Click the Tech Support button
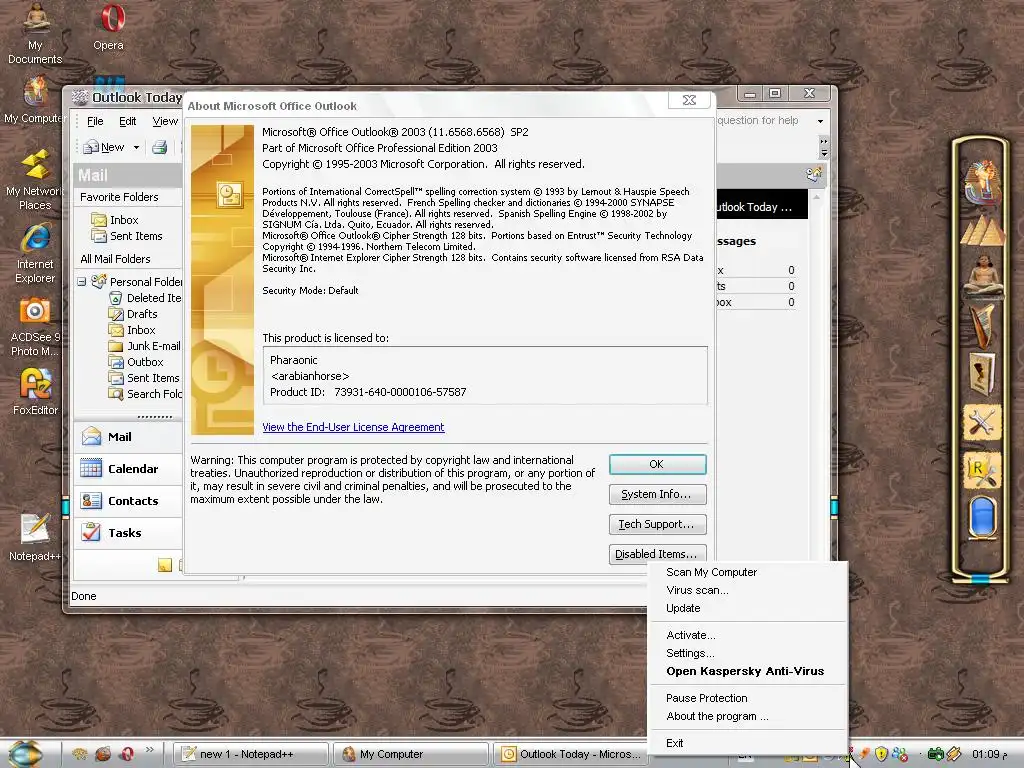This screenshot has width=1024, height=768. (x=657, y=524)
